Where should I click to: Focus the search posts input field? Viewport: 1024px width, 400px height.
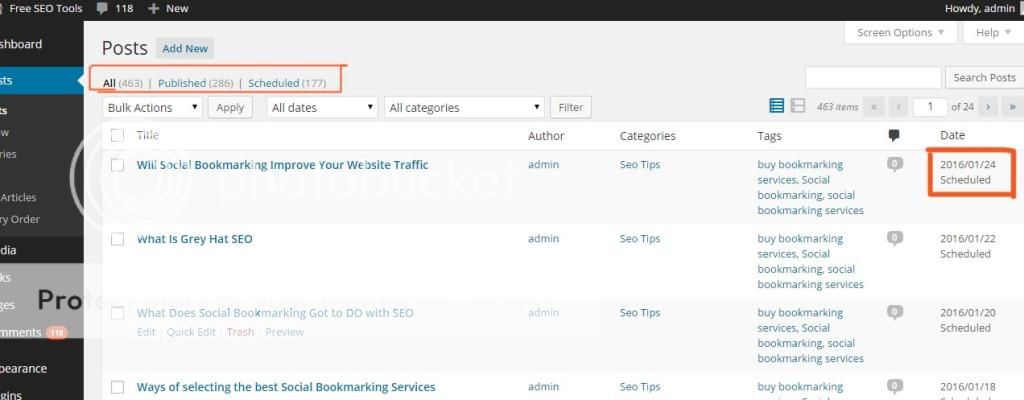pyautogui.click(x=873, y=77)
